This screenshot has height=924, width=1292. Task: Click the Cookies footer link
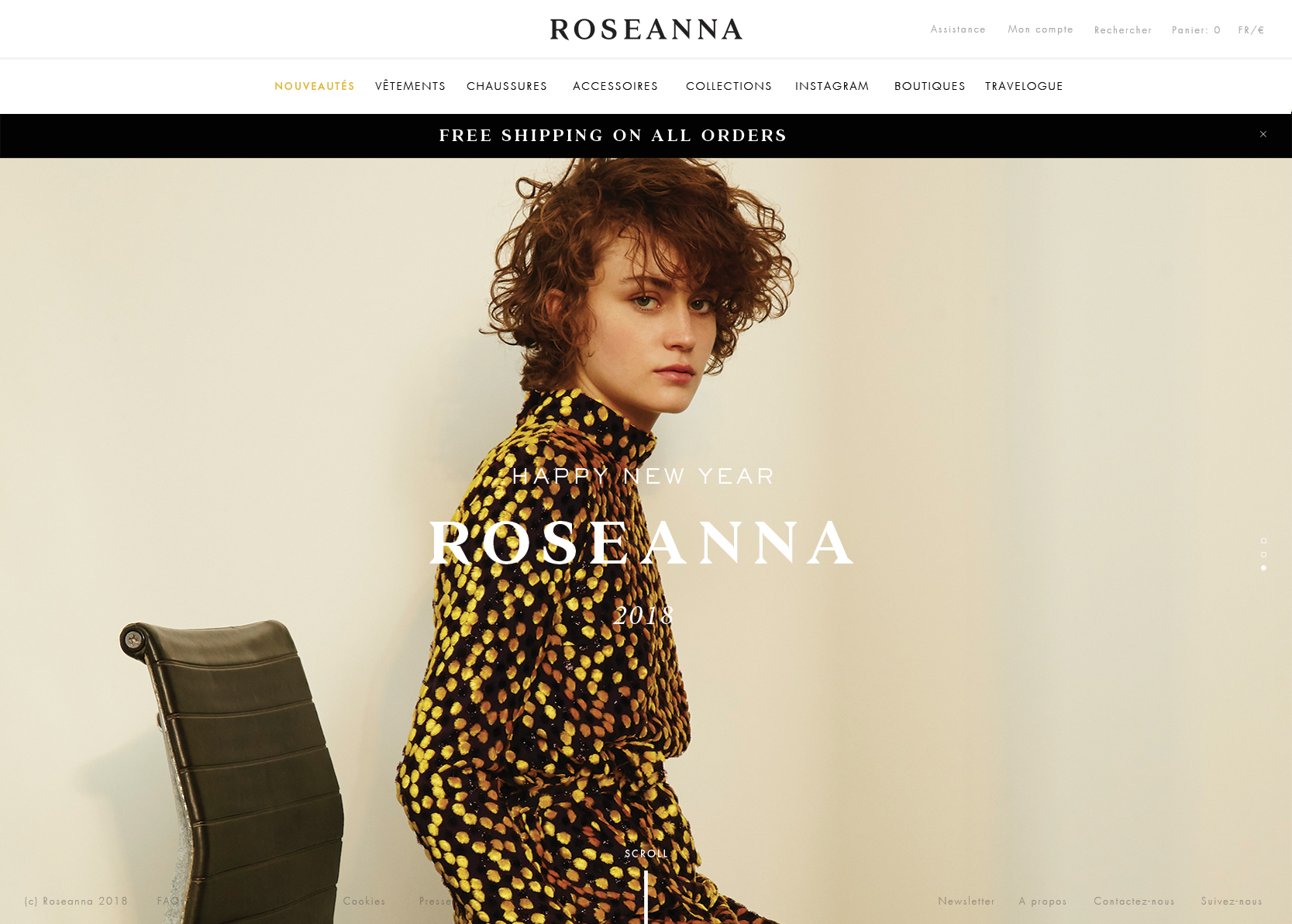pyautogui.click(x=364, y=901)
